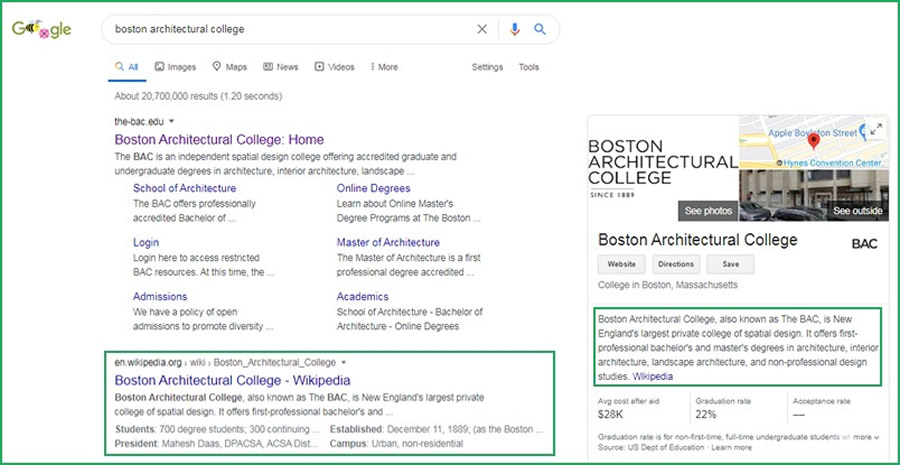900x465 pixels.
Task: Open the map thumbnail near Boylston Street
Action: pos(813,142)
